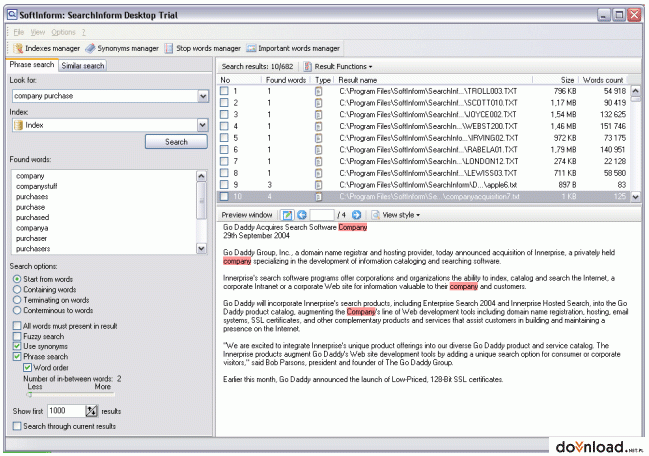
Task: Open the File menu
Action: 18,32
